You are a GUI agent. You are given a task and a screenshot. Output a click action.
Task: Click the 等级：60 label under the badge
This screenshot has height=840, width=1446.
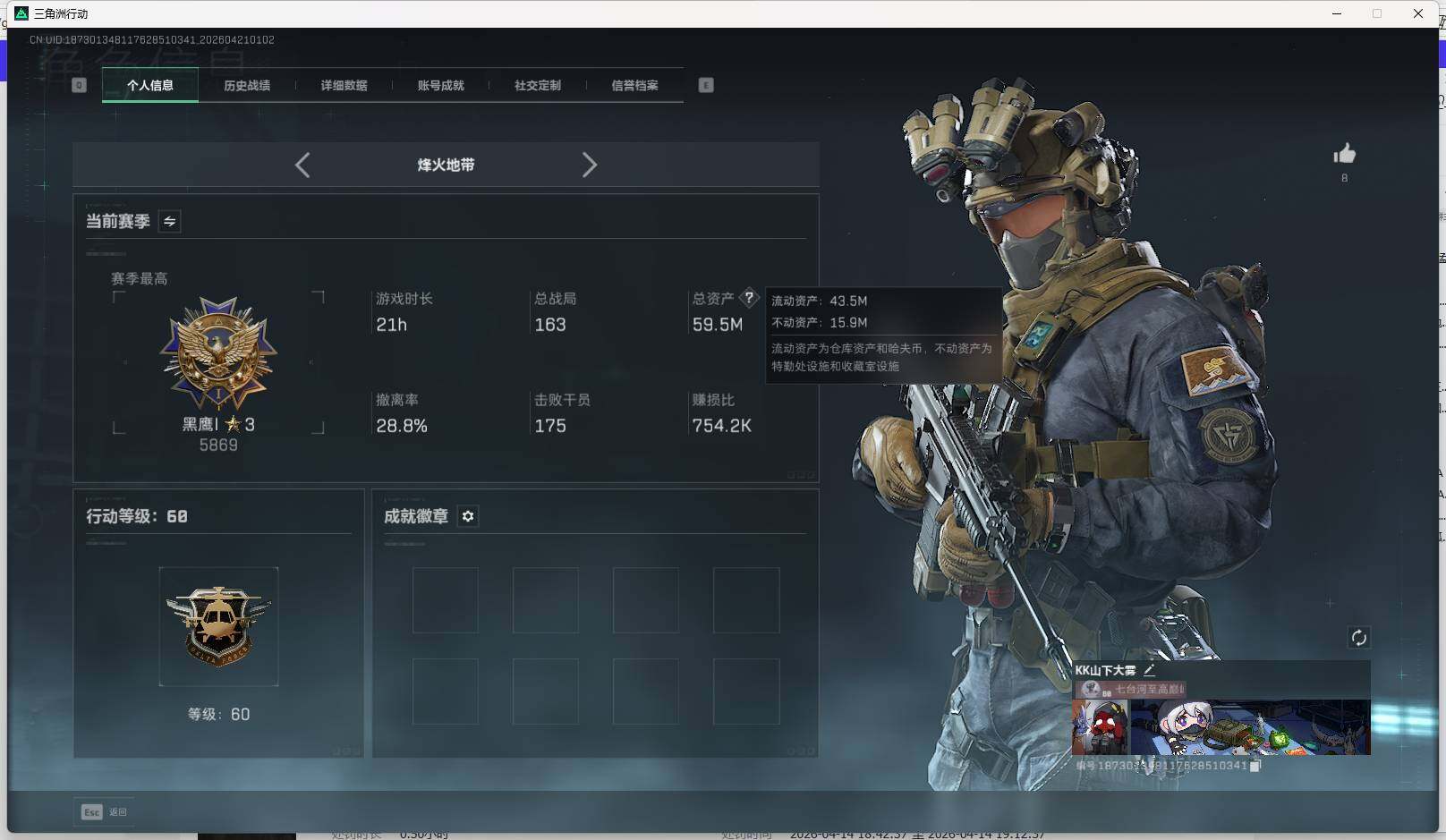[x=218, y=714]
